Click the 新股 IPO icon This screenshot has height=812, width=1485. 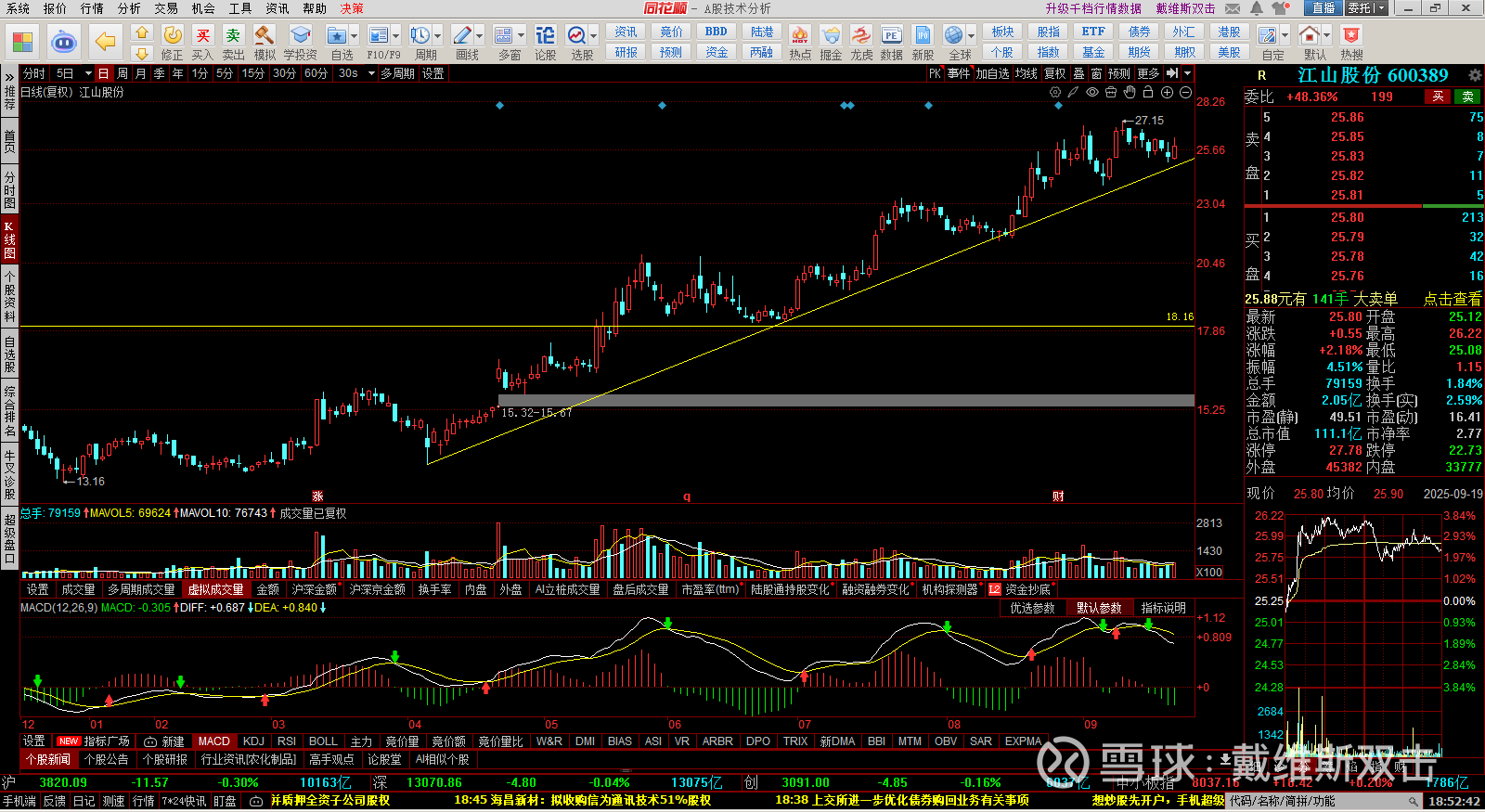923,40
